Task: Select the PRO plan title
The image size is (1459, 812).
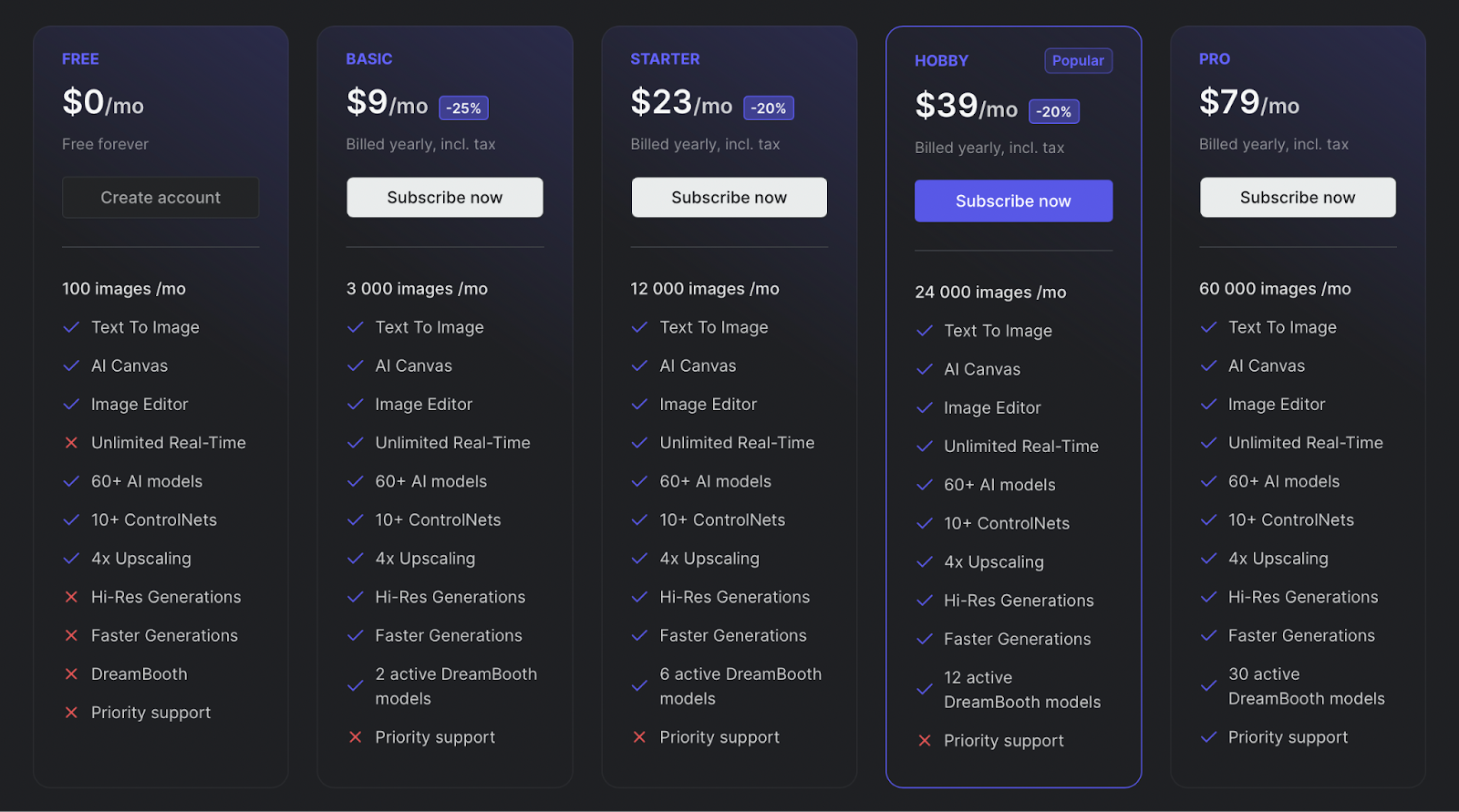Action: tap(1215, 59)
